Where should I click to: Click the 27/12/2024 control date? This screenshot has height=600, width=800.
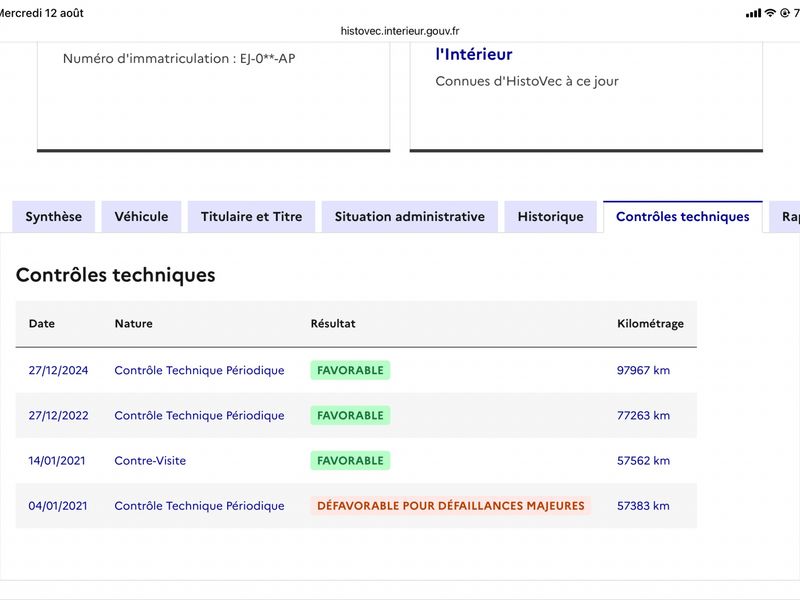coord(58,370)
